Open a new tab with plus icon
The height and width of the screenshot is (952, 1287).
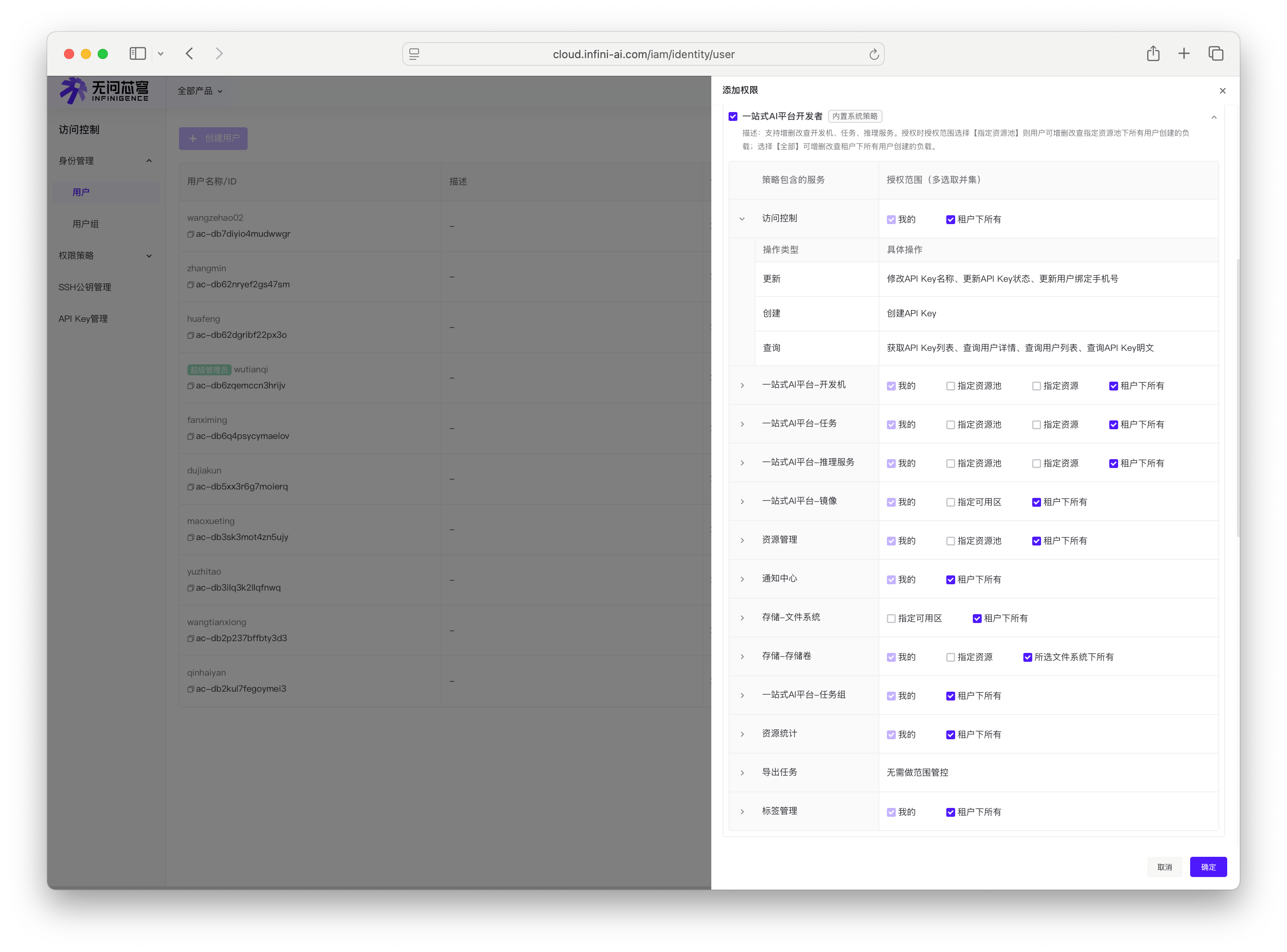(x=1184, y=53)
